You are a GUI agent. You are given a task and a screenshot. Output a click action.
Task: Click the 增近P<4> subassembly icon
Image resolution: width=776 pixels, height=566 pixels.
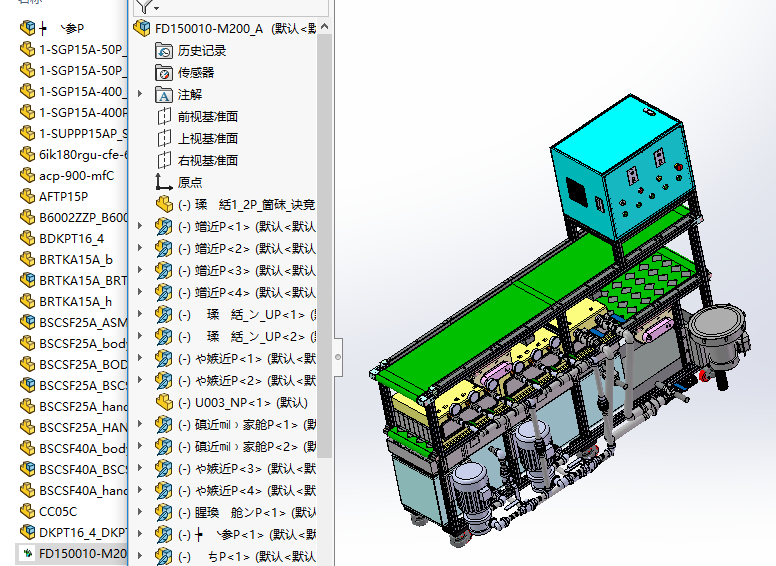164,292
